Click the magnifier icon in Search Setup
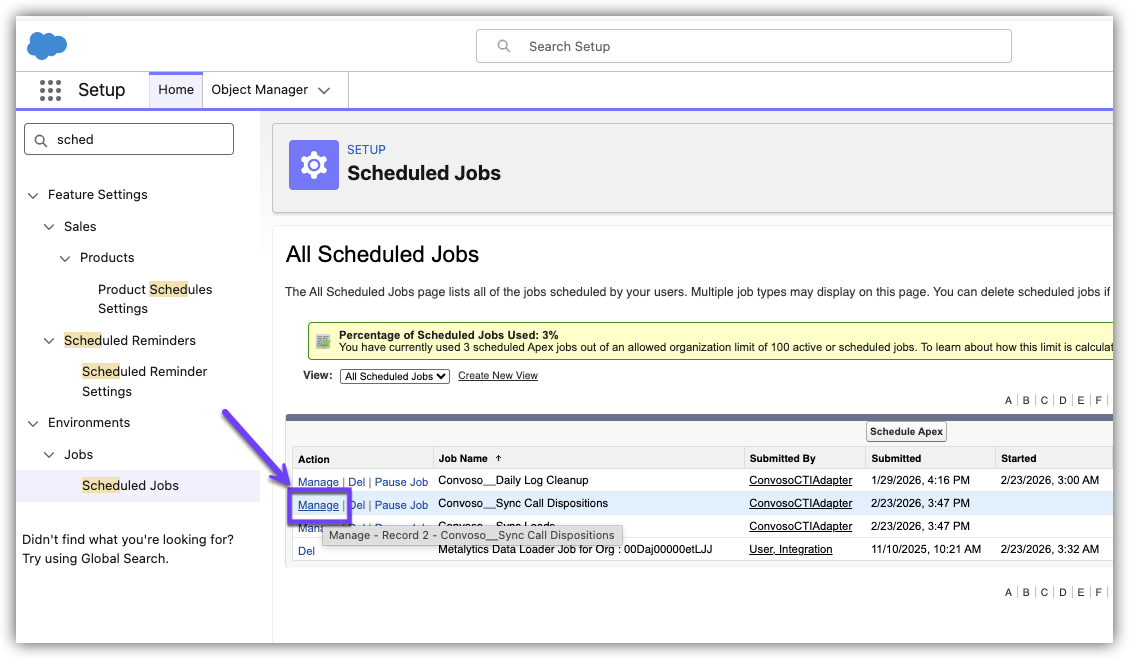 504,46
